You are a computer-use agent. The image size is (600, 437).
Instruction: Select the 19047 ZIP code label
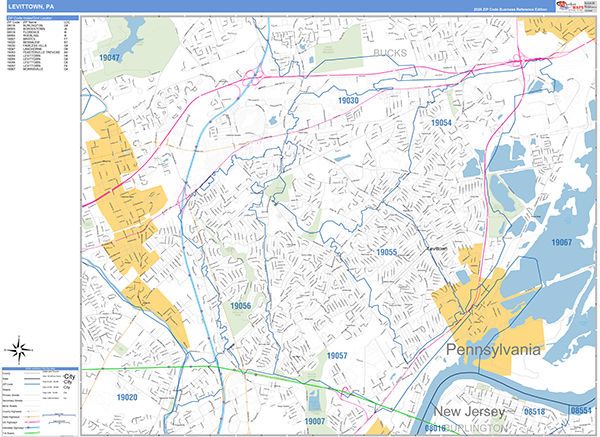tap(109, 58)
